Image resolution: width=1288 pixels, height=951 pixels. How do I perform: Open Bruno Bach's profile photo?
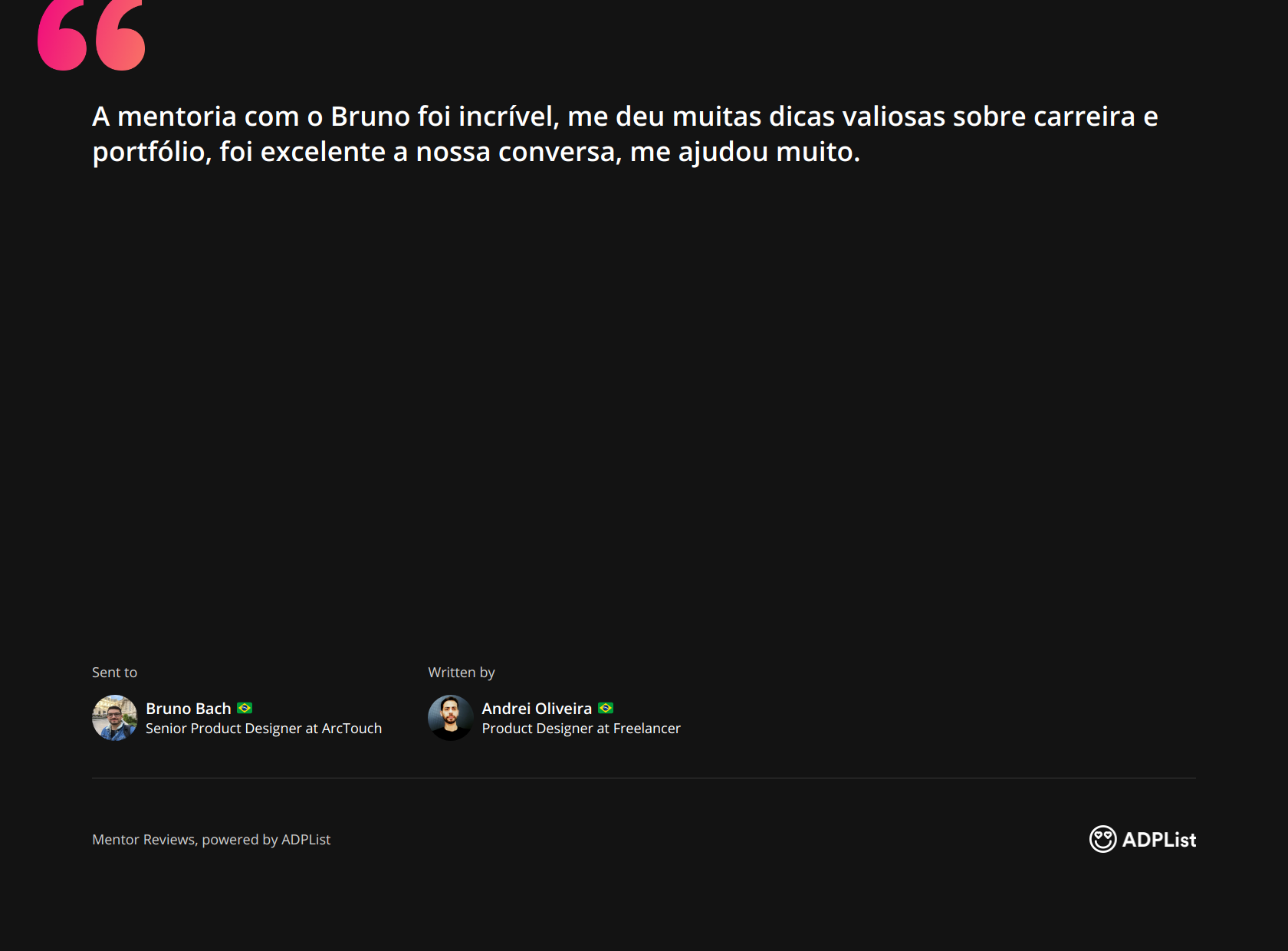point(115,718)
